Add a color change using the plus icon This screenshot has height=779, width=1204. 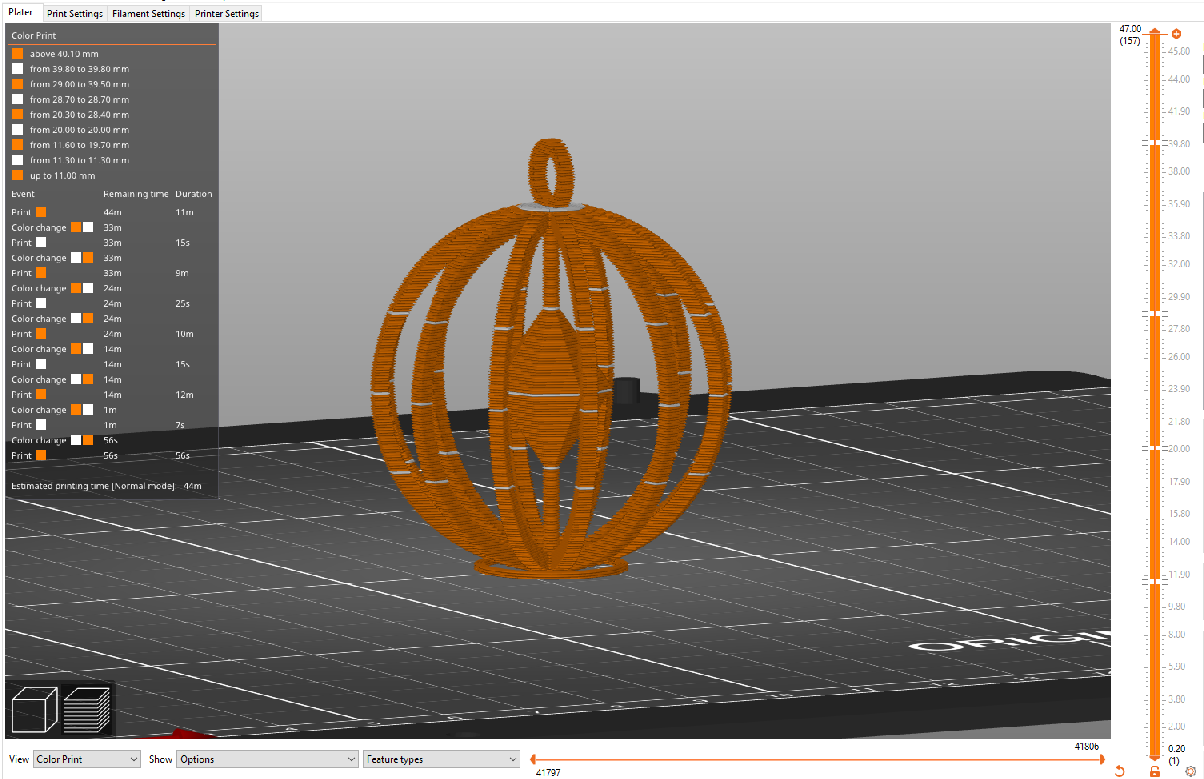pos(1176,33)
